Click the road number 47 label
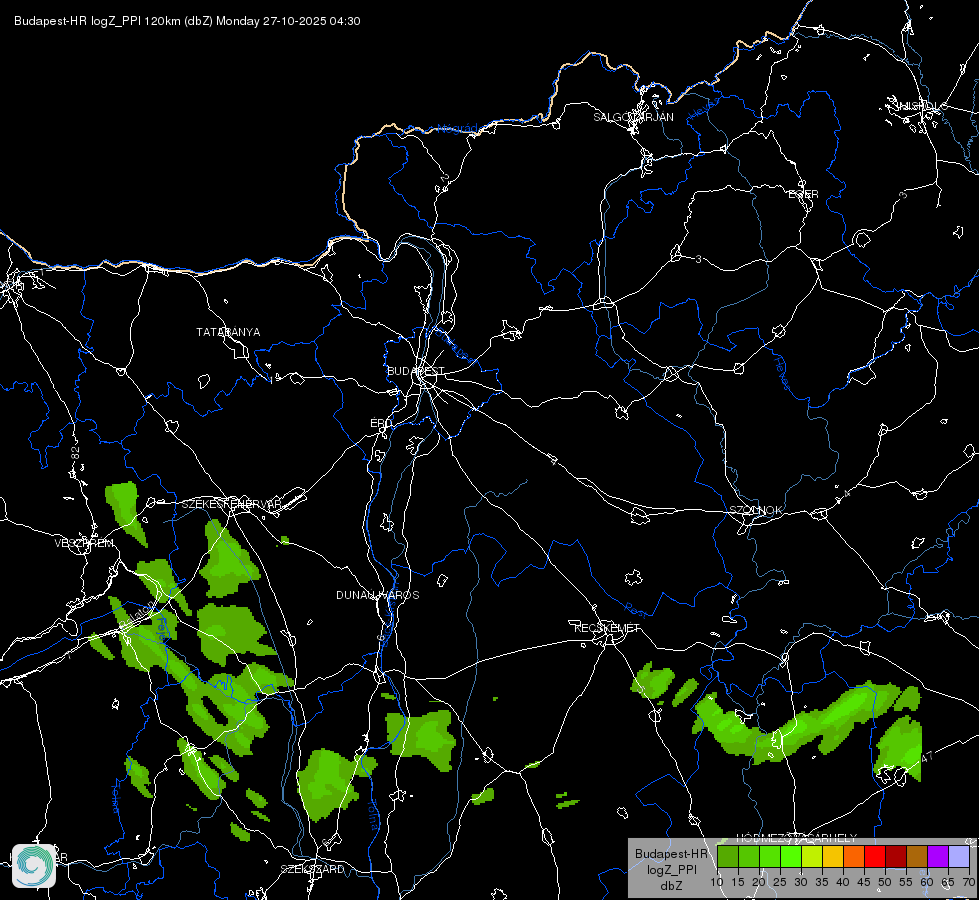The image size is (979, 900). coord(927,756)
